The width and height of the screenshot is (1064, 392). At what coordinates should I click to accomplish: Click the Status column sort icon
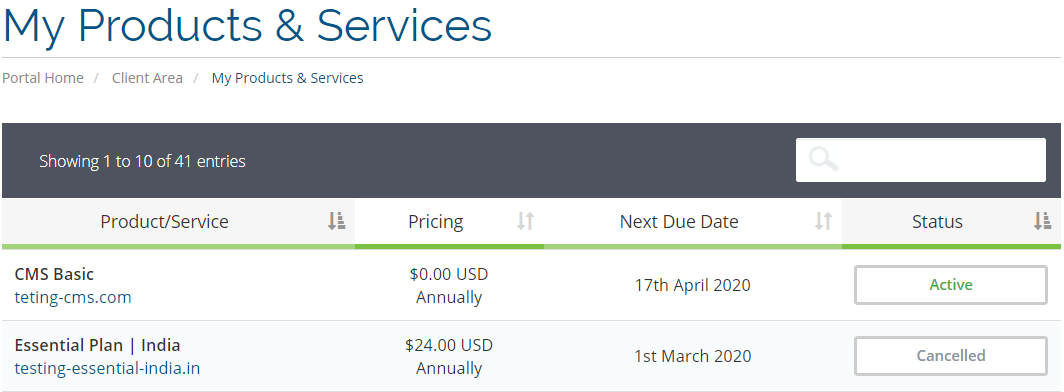coord(1042,221)
